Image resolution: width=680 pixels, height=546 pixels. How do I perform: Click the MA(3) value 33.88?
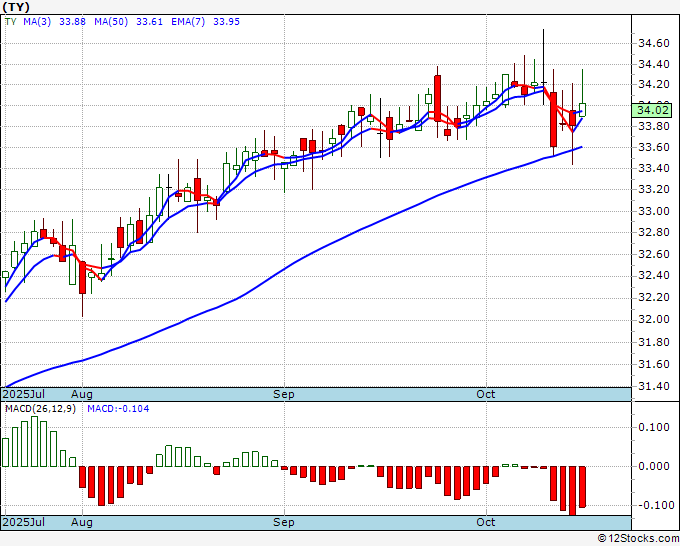point(72,22)
